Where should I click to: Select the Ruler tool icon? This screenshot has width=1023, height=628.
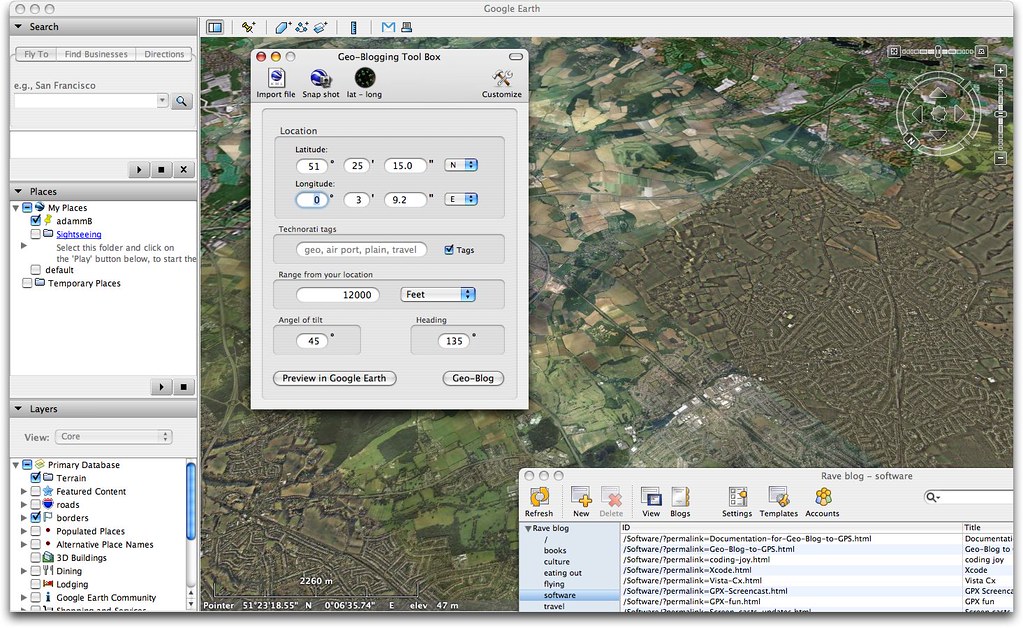(354, 27)
